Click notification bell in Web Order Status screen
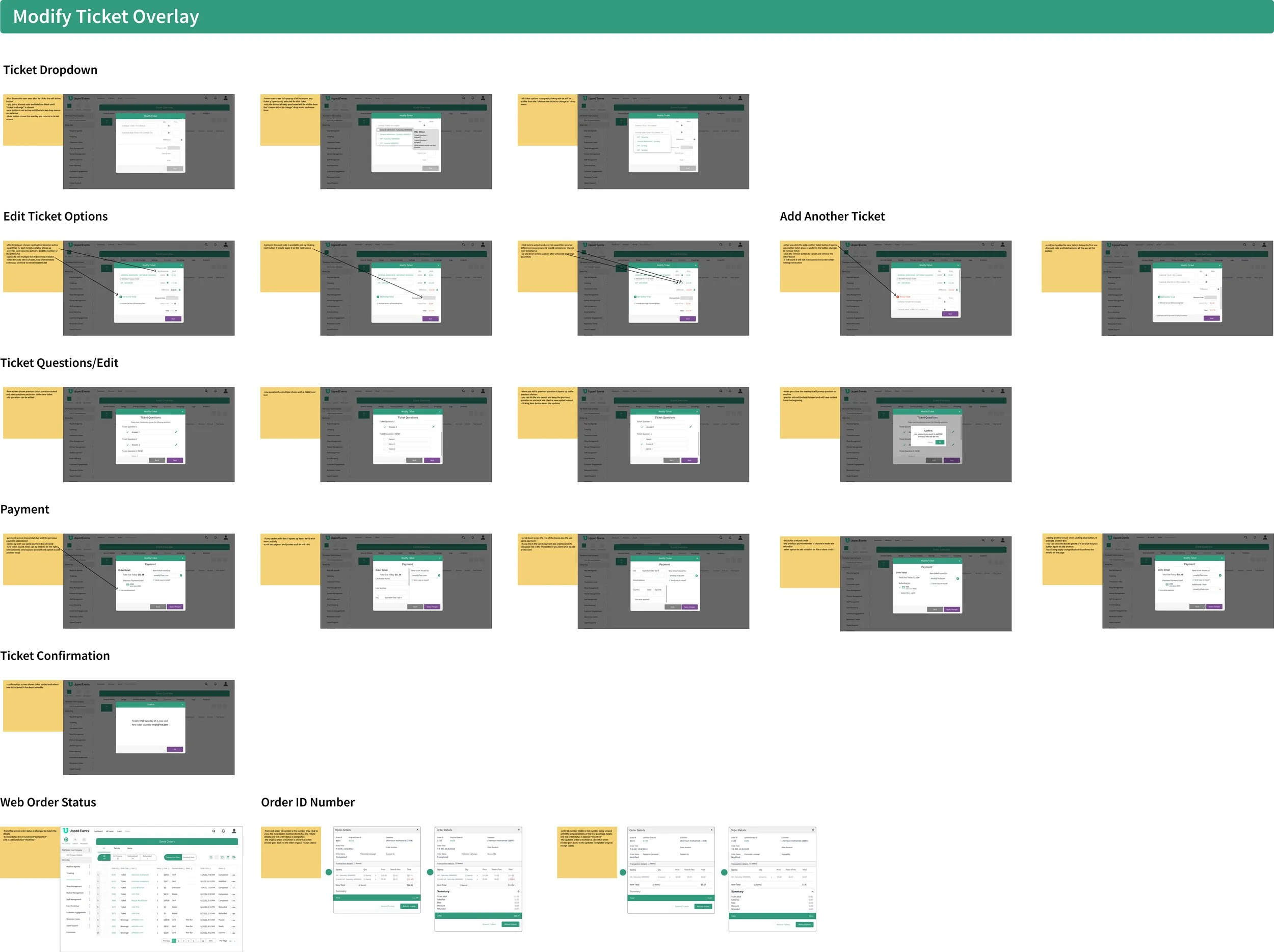This screenshot has width=1274, height=952. pyautogui.click(x=224, y=831)
